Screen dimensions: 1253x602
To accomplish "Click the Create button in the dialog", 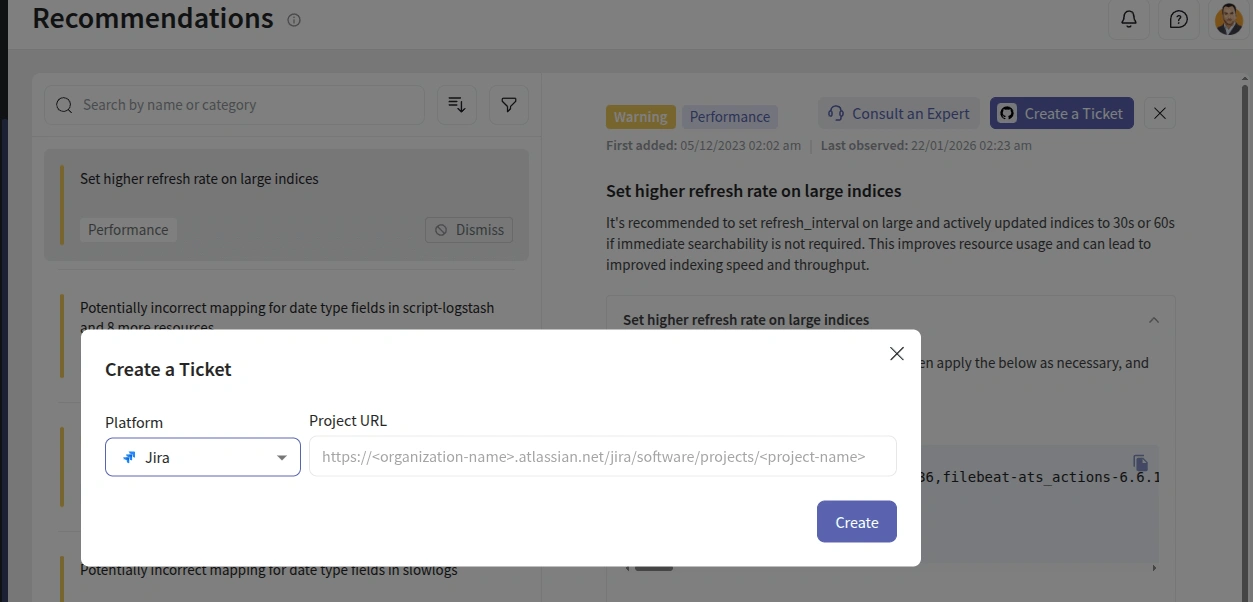I will point(856,521).
